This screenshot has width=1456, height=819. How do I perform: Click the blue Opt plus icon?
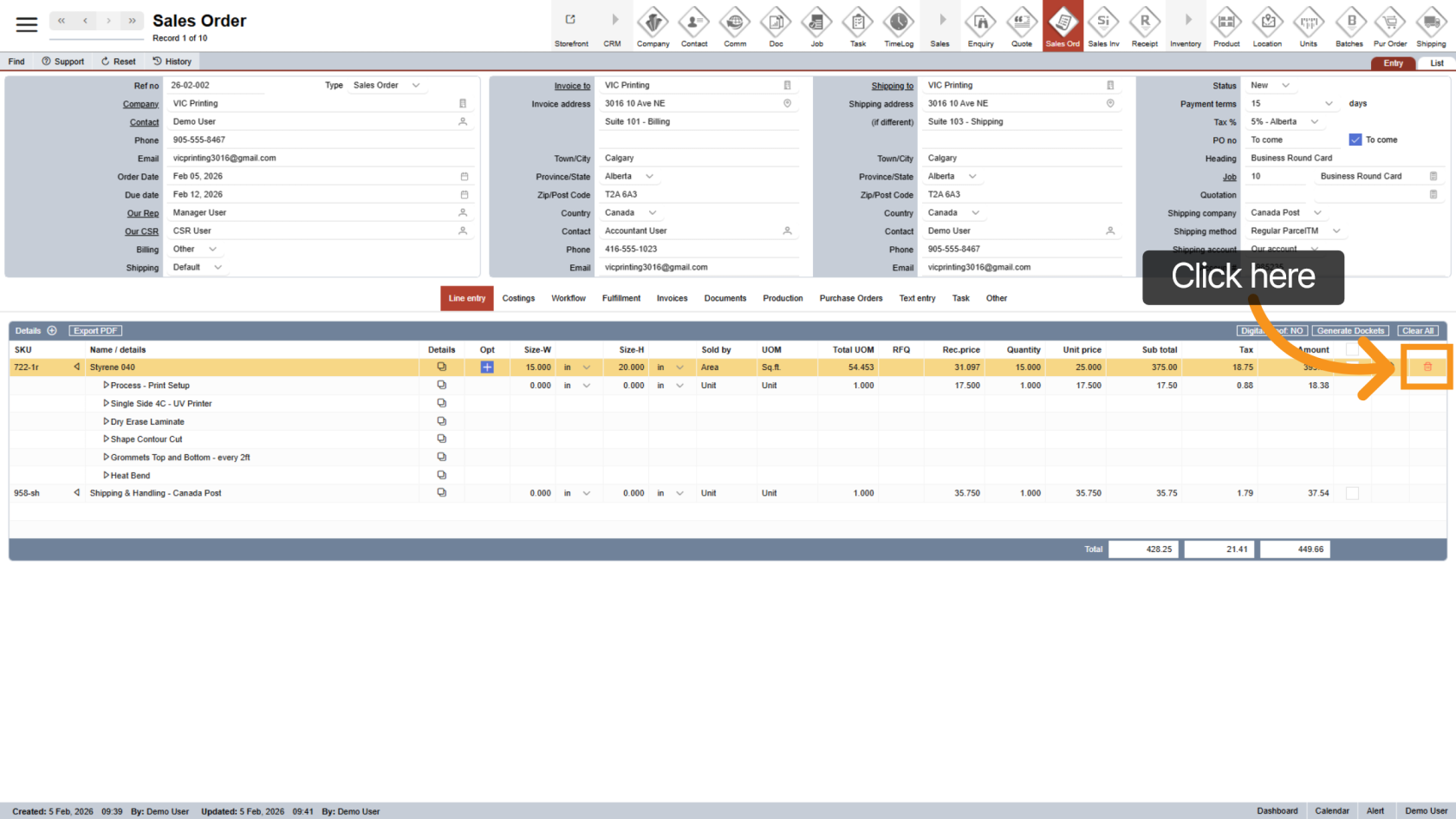coord(487,367)
